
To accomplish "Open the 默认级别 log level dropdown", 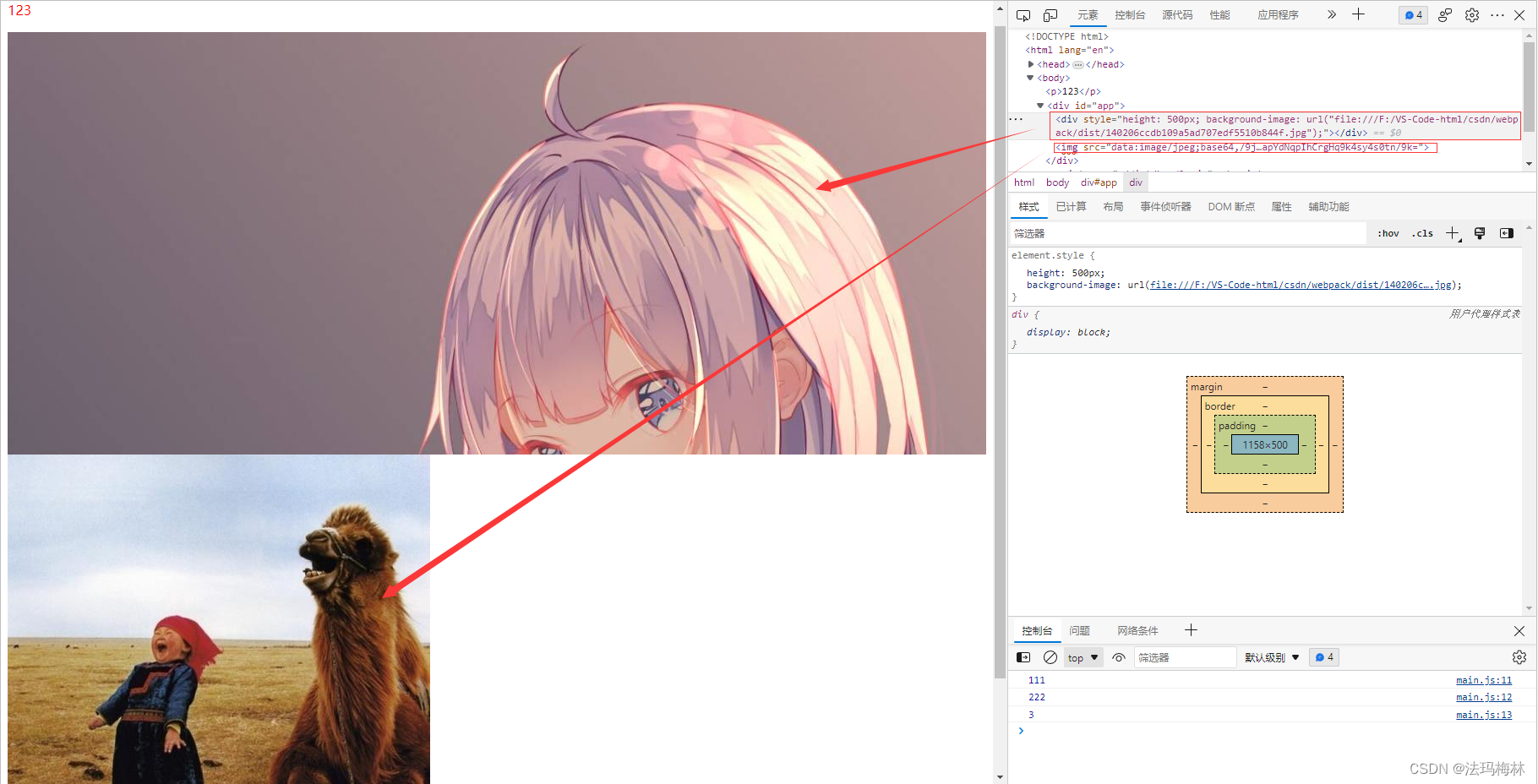I will tap(1272, 657).
